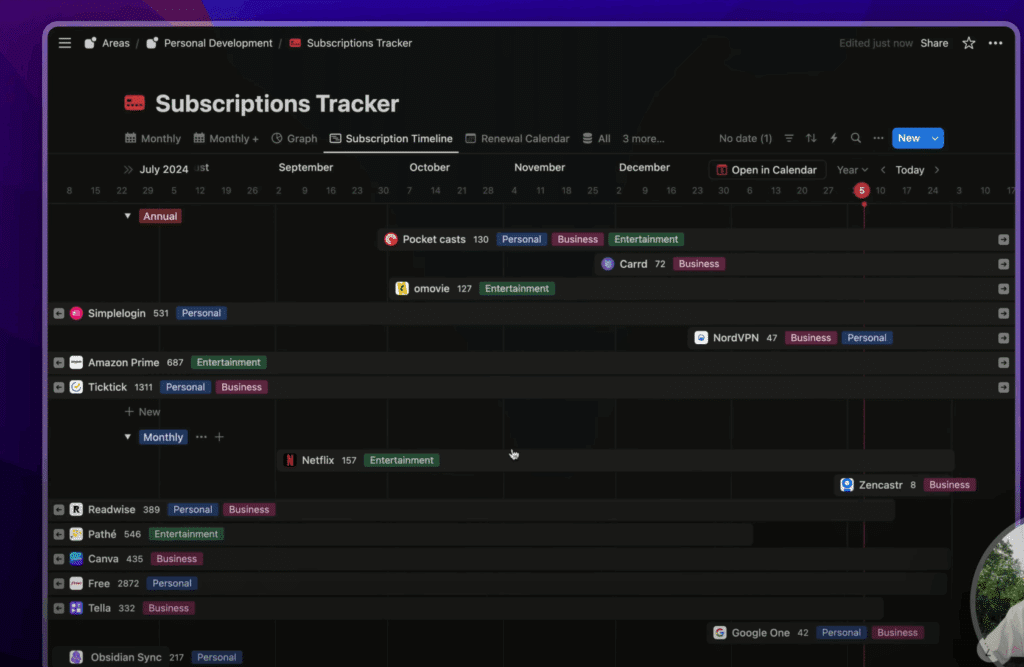Star this page as favorite

(x=968, y=43)
